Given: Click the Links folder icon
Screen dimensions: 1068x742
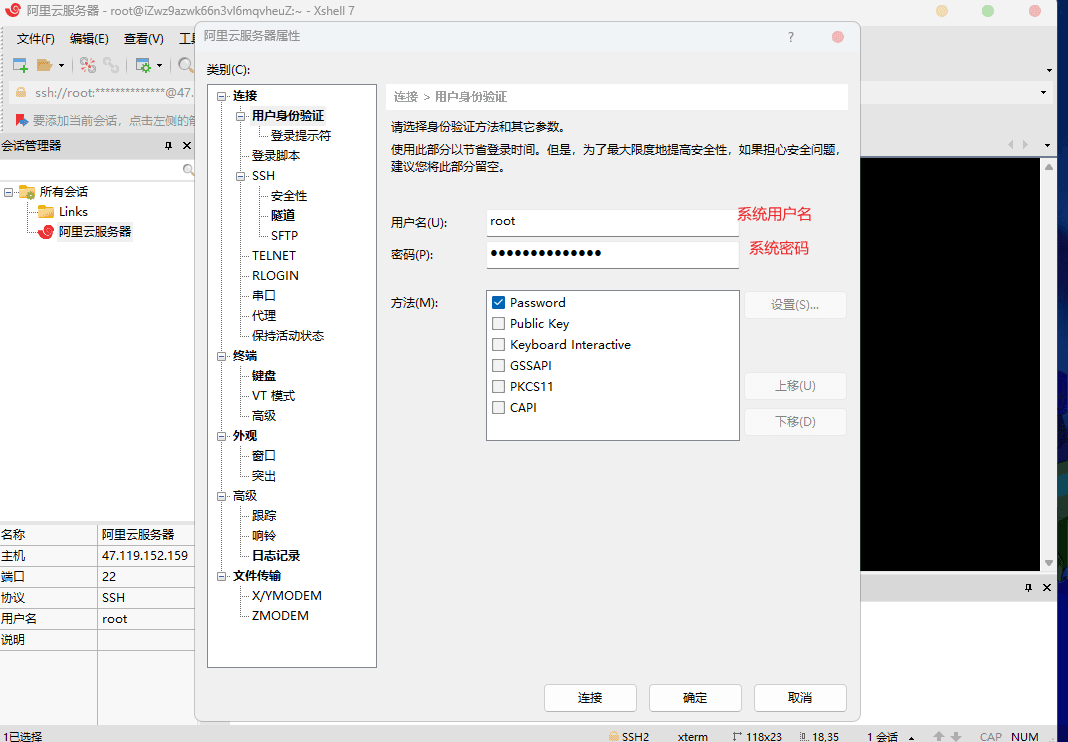Looking at the screenshot, I should (46, 211).
